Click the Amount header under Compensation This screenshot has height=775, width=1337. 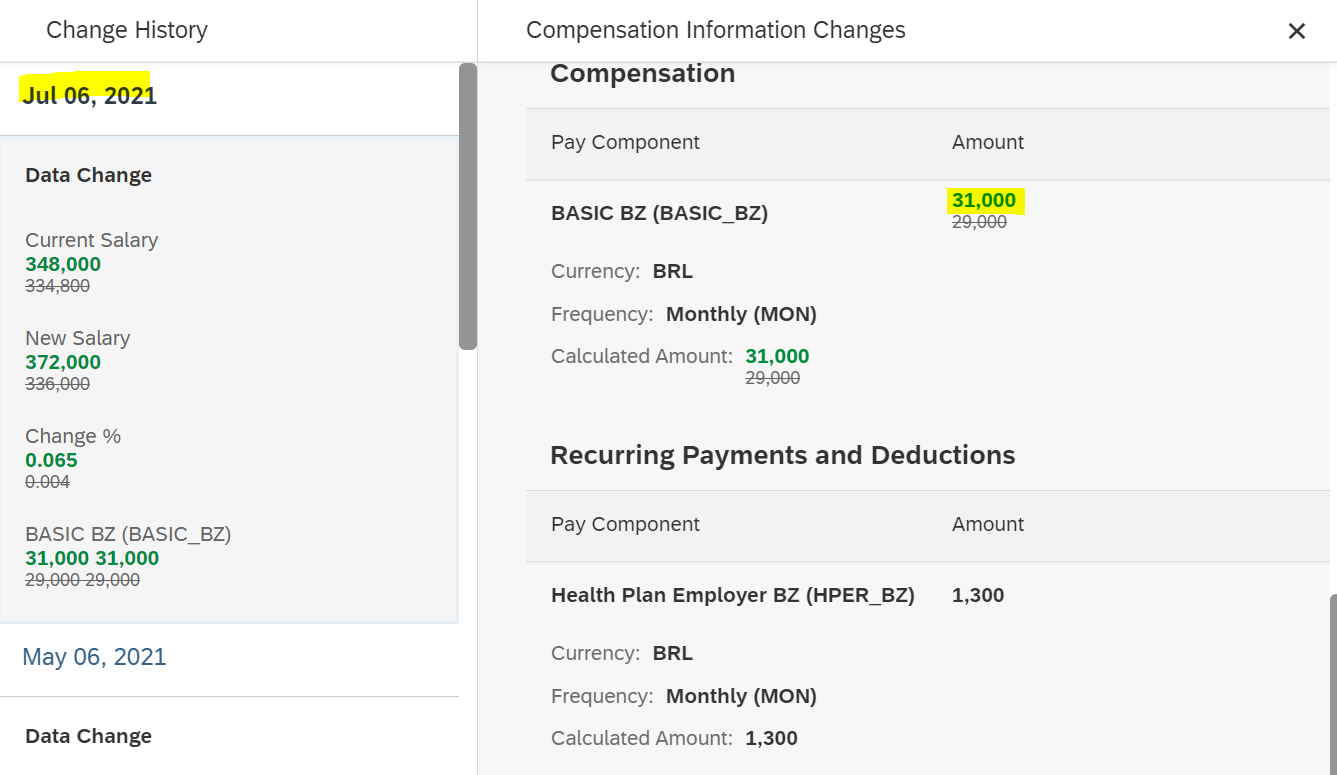point(988,143)
